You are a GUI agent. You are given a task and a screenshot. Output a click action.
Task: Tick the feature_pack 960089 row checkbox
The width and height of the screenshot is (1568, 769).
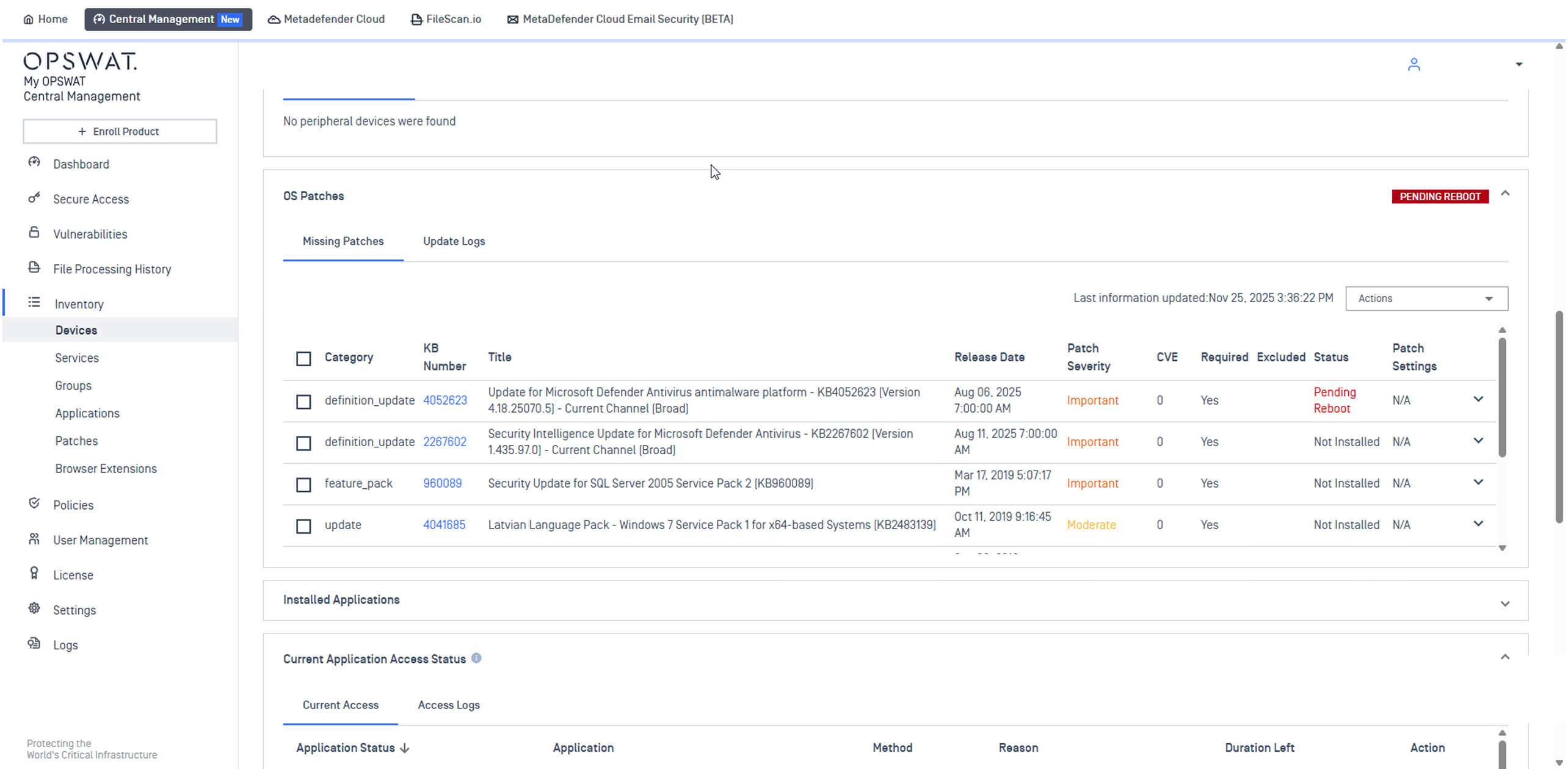303,485
